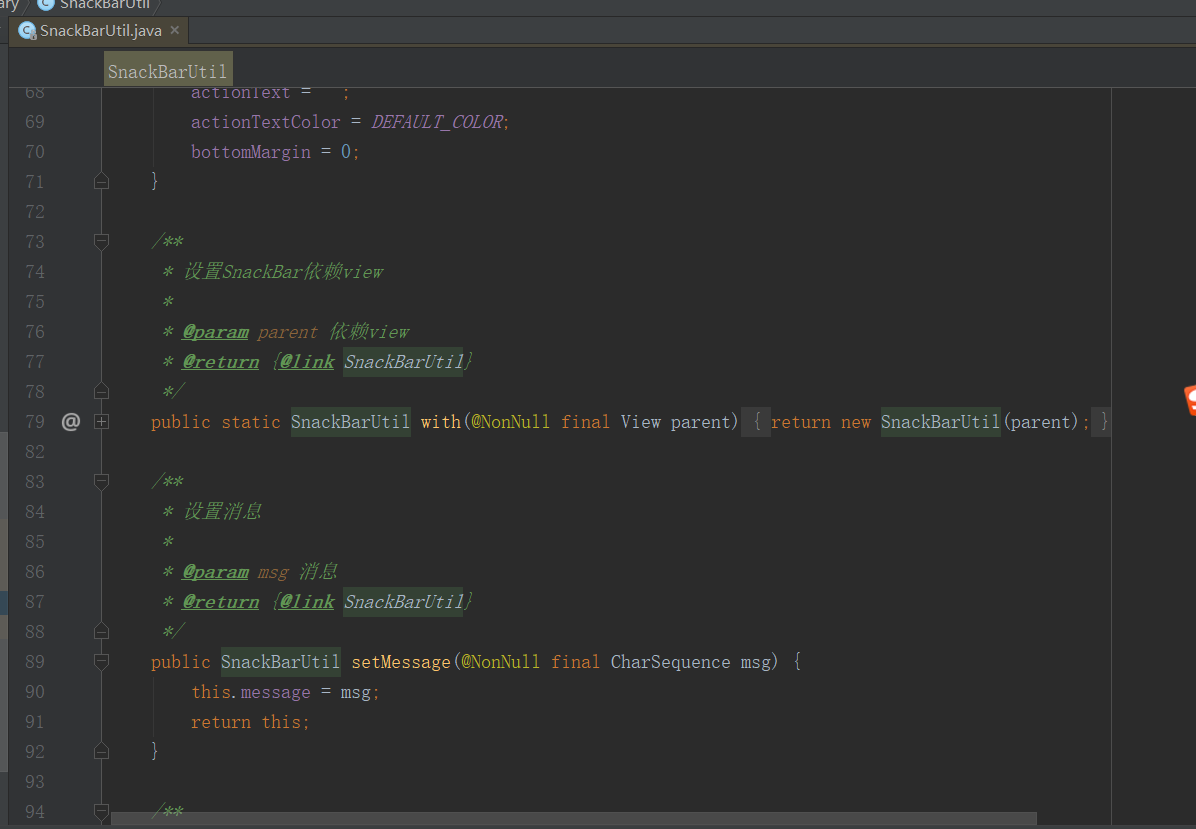Click line number 89 in the gutter

[x=34, y=661]
